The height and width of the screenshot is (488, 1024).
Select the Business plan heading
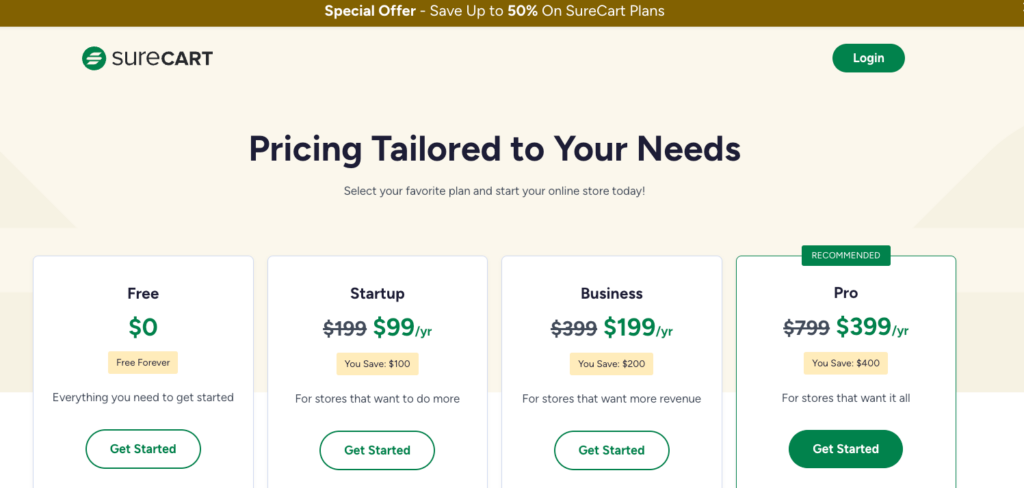(612, 294)
